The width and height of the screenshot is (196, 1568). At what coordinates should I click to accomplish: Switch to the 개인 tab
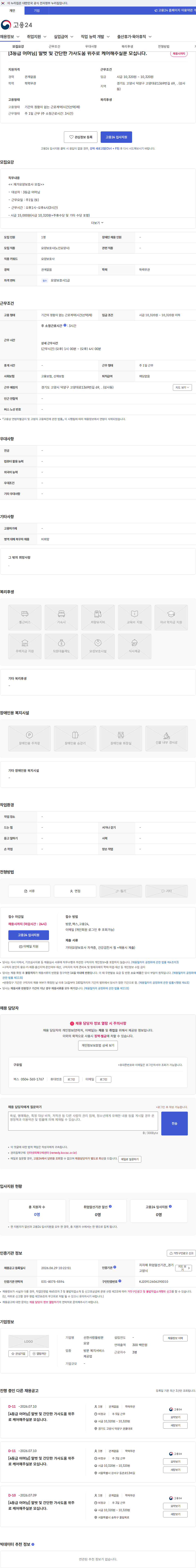12,10
